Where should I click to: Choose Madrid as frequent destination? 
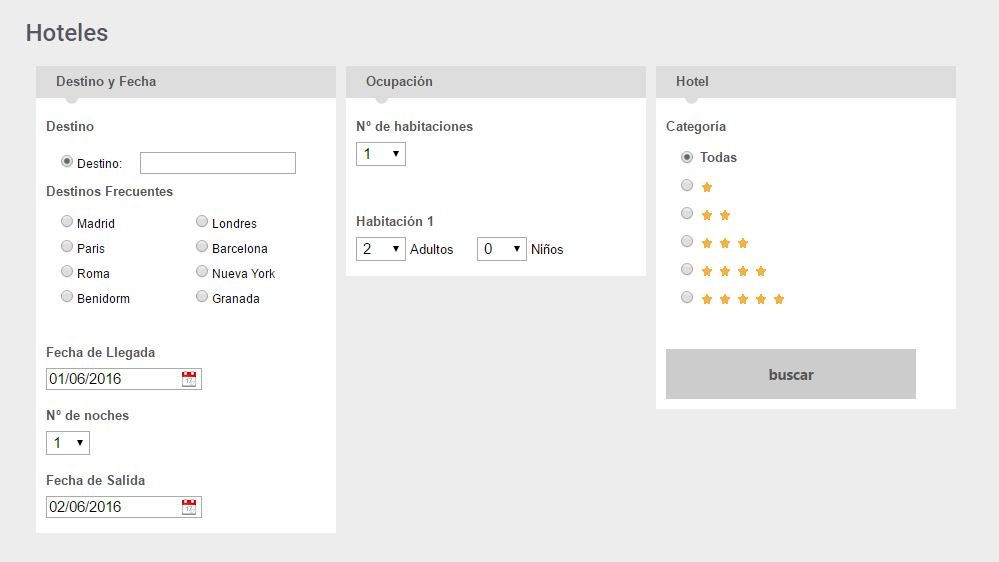pos(67,222)
